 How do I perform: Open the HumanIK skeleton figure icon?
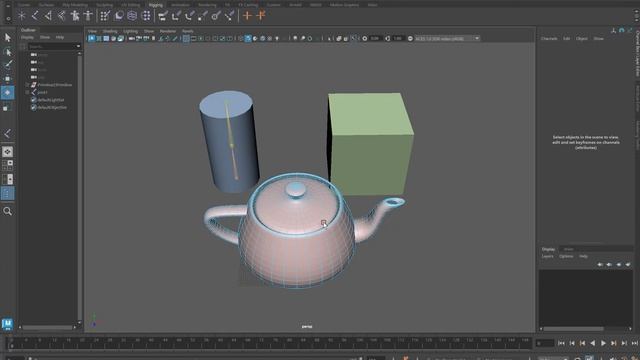(x=88, y=16)
